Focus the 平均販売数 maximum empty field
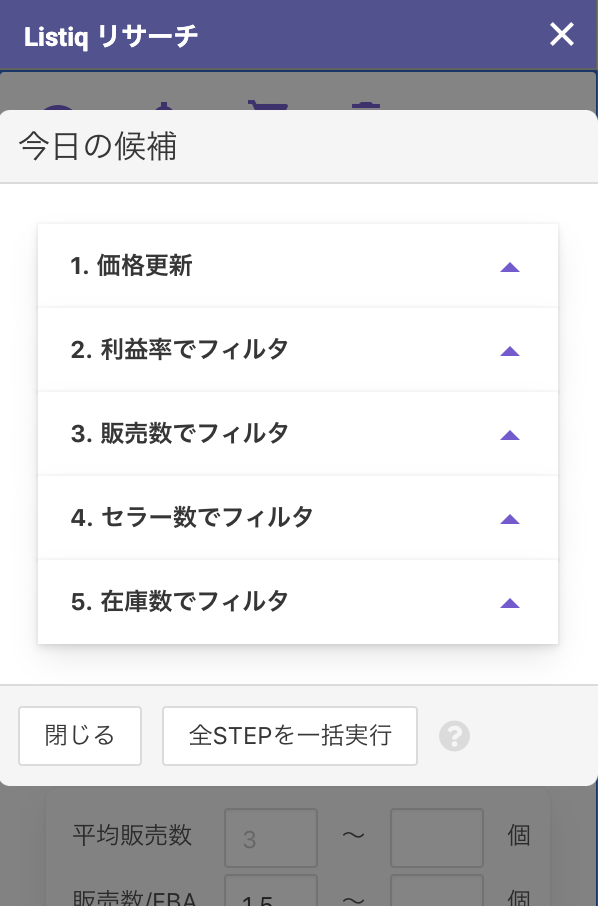Image resolution: width=598 pixels, height=906 pixels. click(437, 838)
